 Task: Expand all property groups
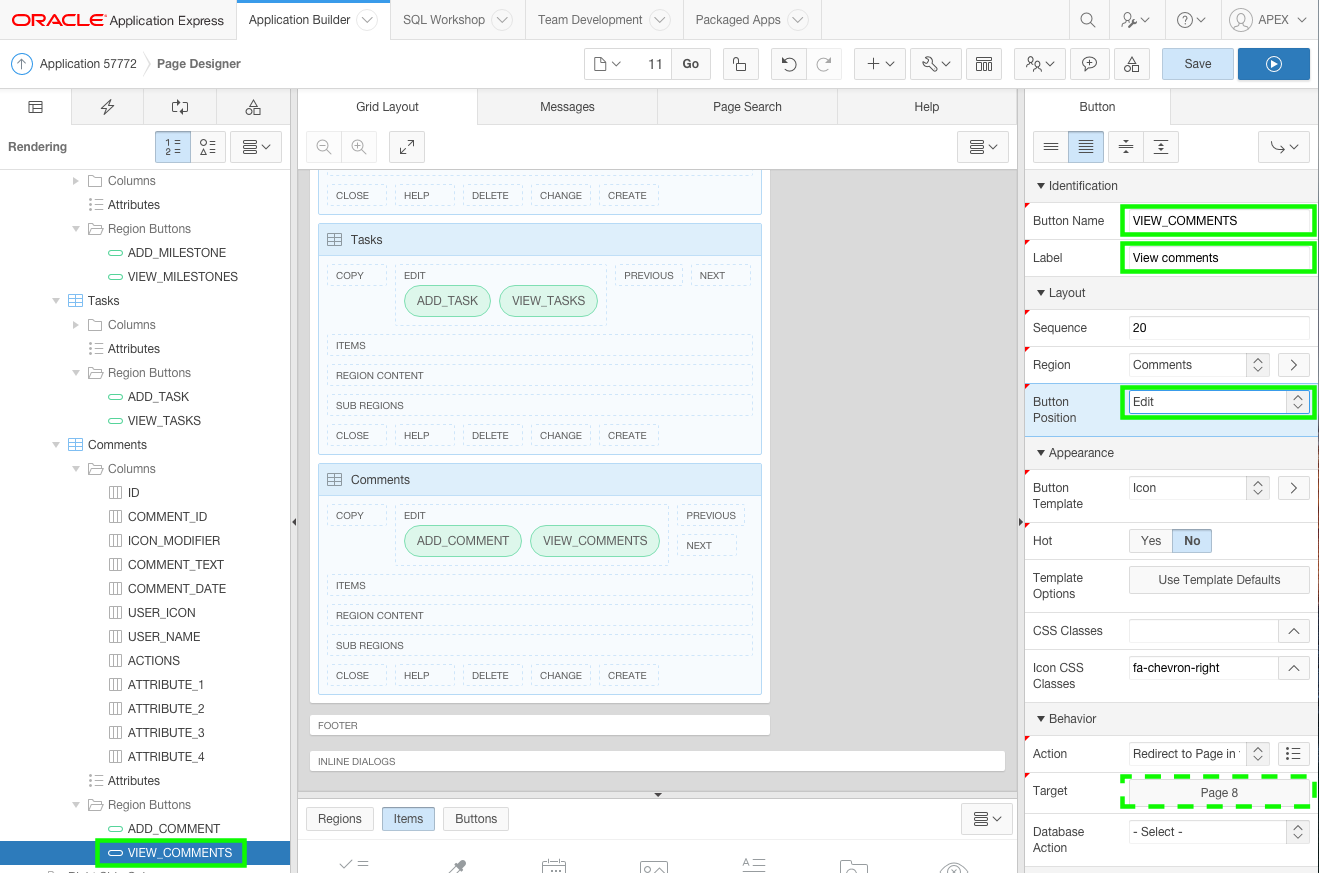[1160, 147]
